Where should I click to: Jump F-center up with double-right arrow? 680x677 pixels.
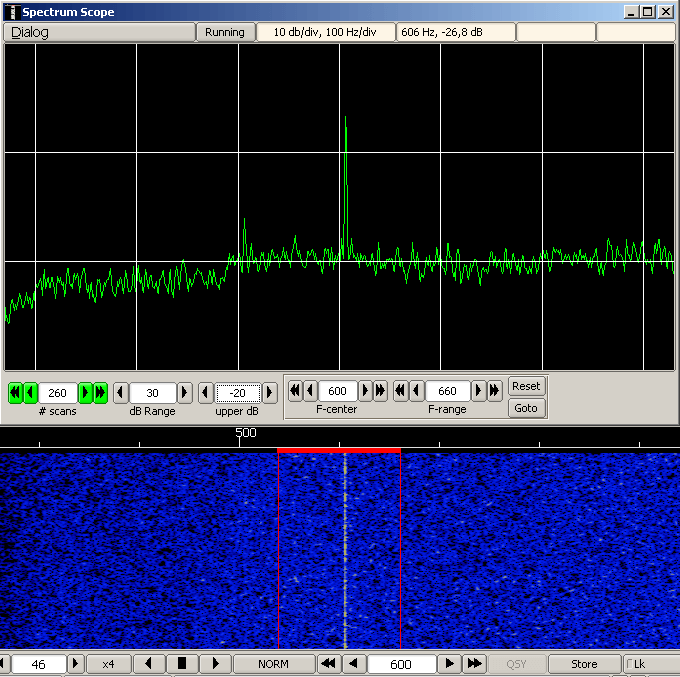coord(380,391)
